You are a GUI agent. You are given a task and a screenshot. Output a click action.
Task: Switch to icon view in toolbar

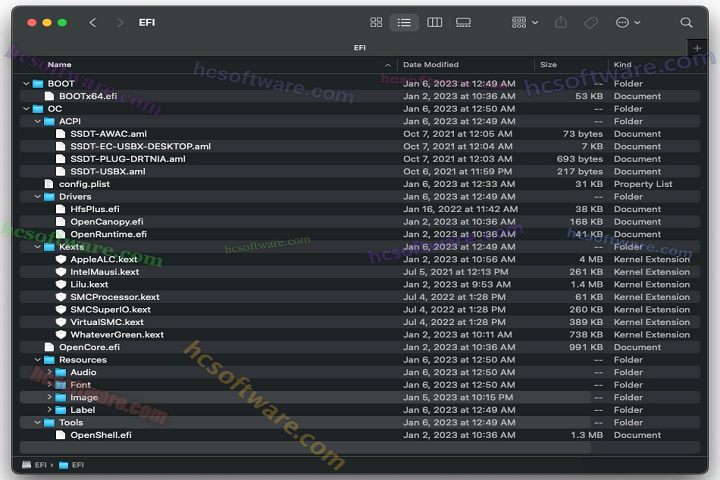[376, 22]
